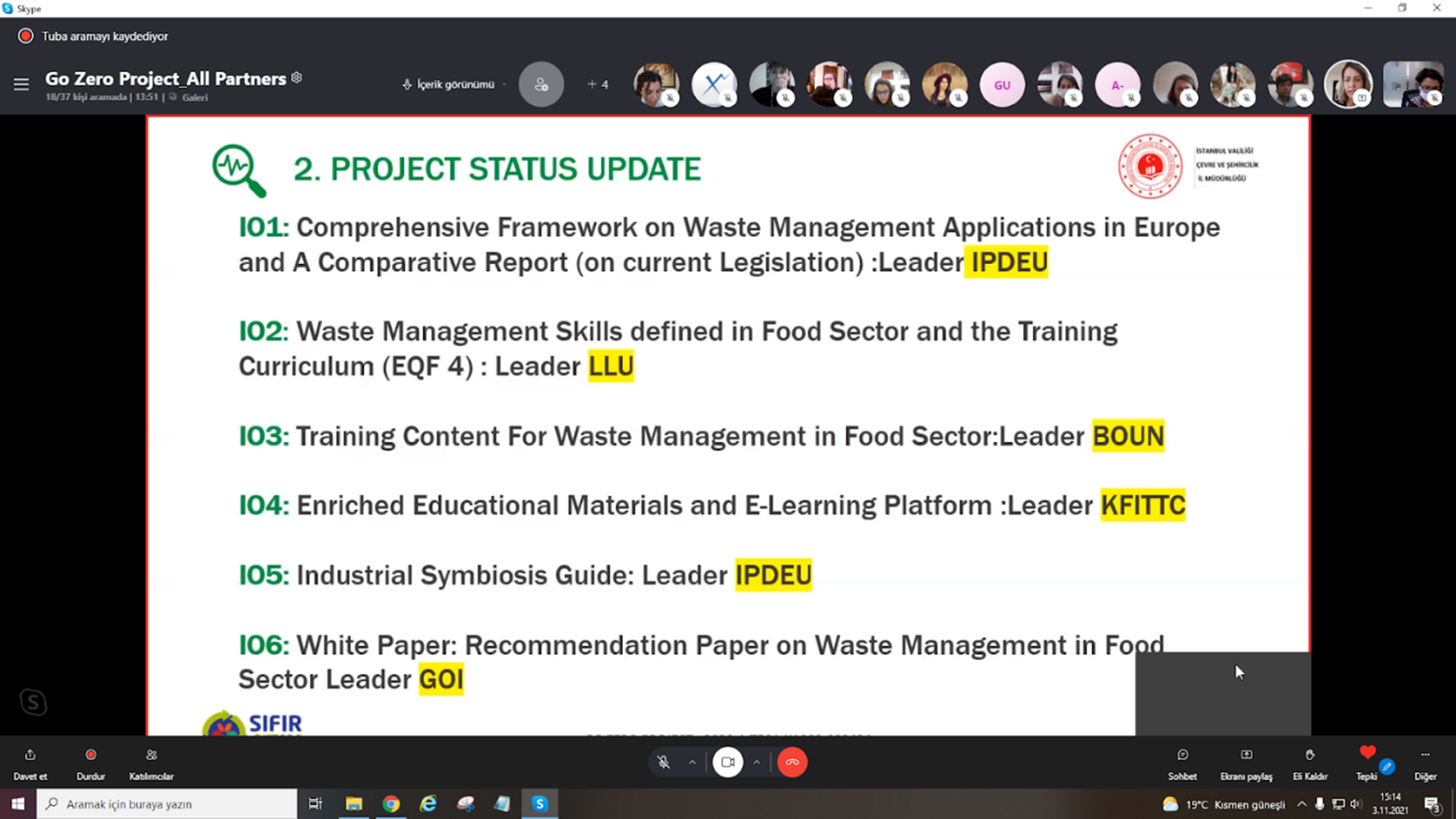Toggle the video camera button
Image resolution: width=1456 pixels, height=819 pixels.
tap(728, 762)
